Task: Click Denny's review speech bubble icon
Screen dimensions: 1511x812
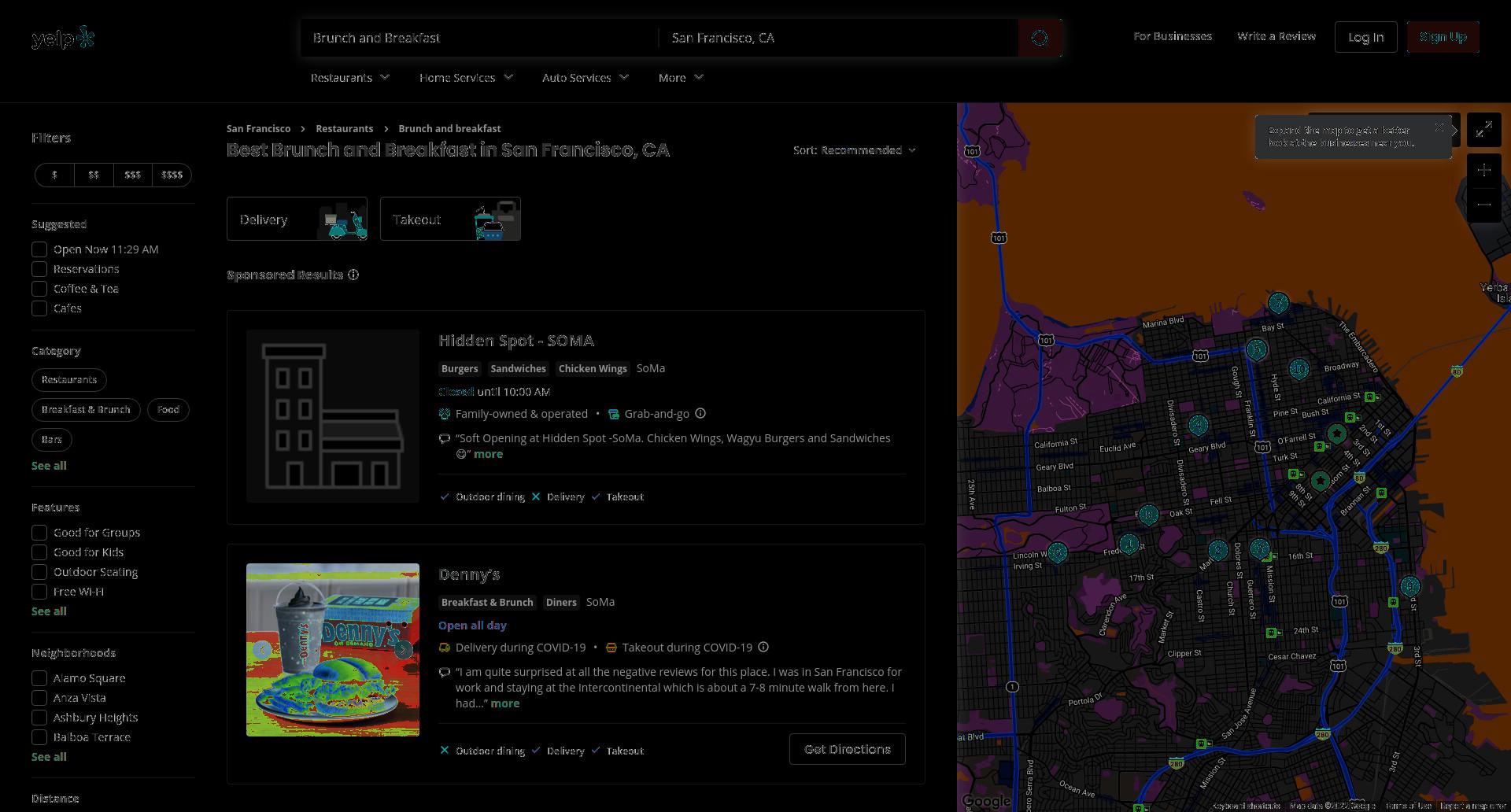Action: point(445,672)
